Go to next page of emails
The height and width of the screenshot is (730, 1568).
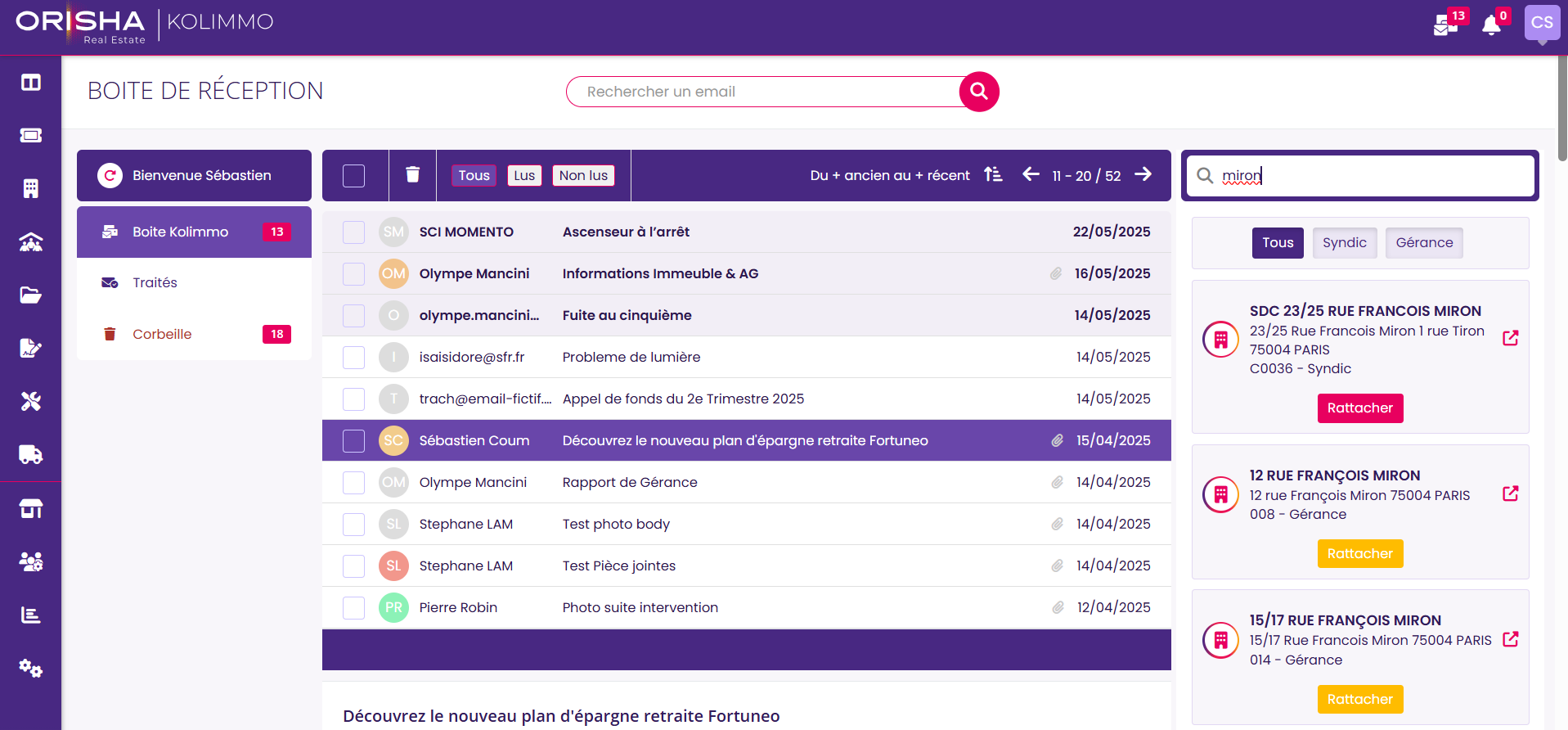tap(1143, 174)
